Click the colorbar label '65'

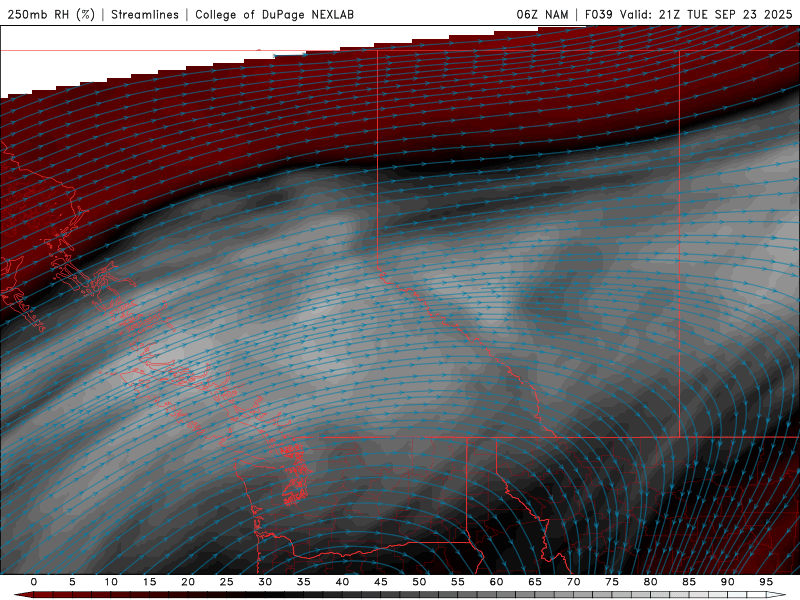point(534,582)
